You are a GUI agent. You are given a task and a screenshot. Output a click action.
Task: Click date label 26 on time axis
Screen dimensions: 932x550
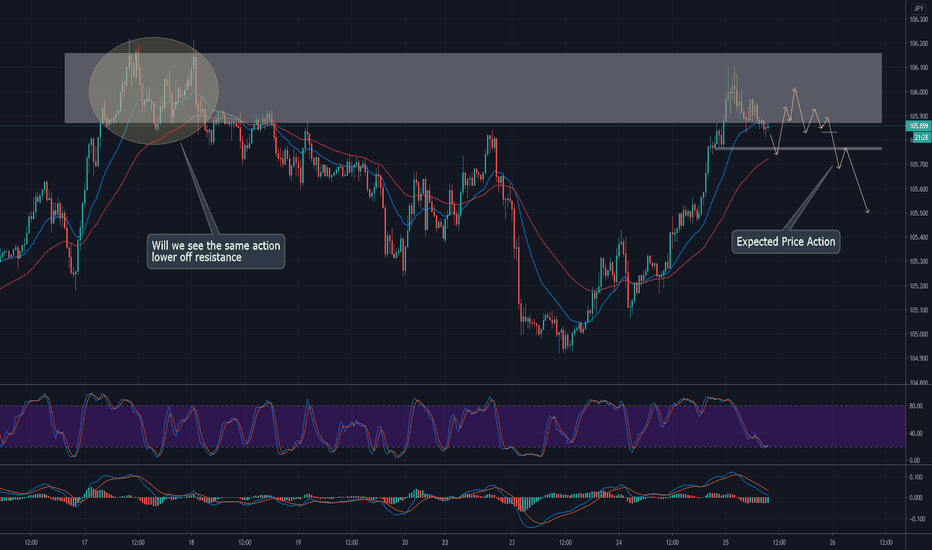(x=833, y=542)
